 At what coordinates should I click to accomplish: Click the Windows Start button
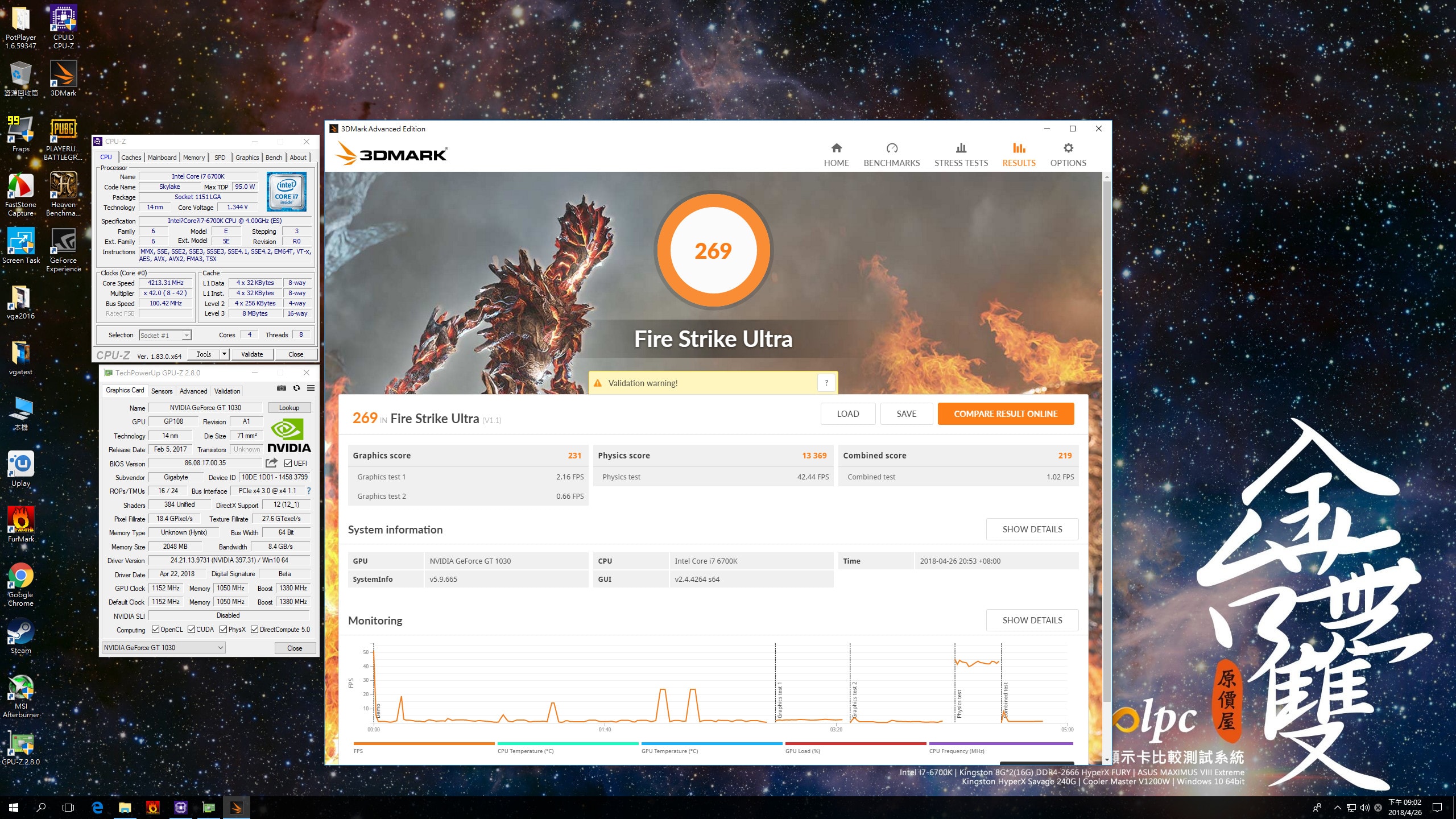click(14, 808)
